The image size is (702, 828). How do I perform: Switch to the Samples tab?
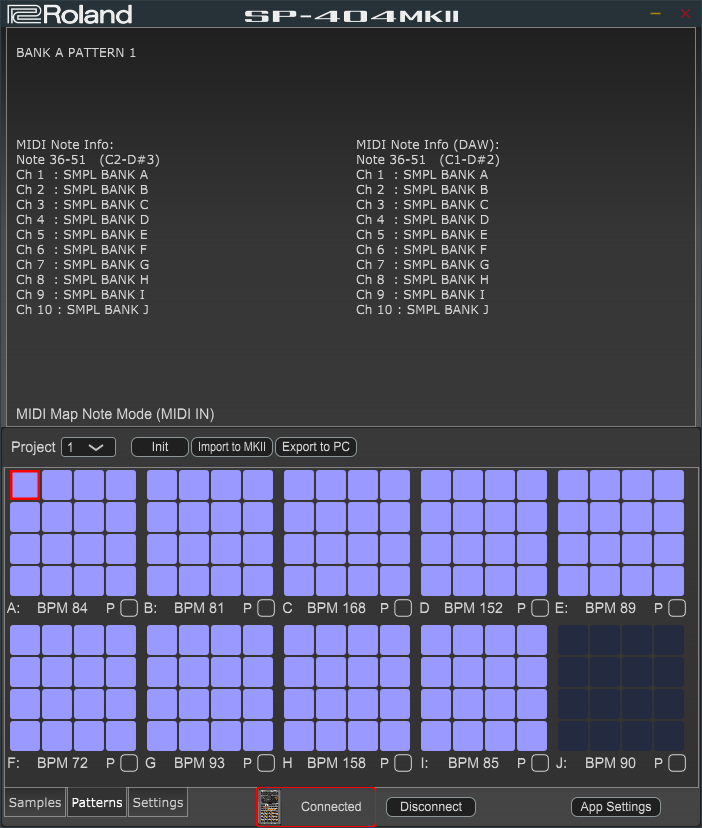[x=35, y=802]
